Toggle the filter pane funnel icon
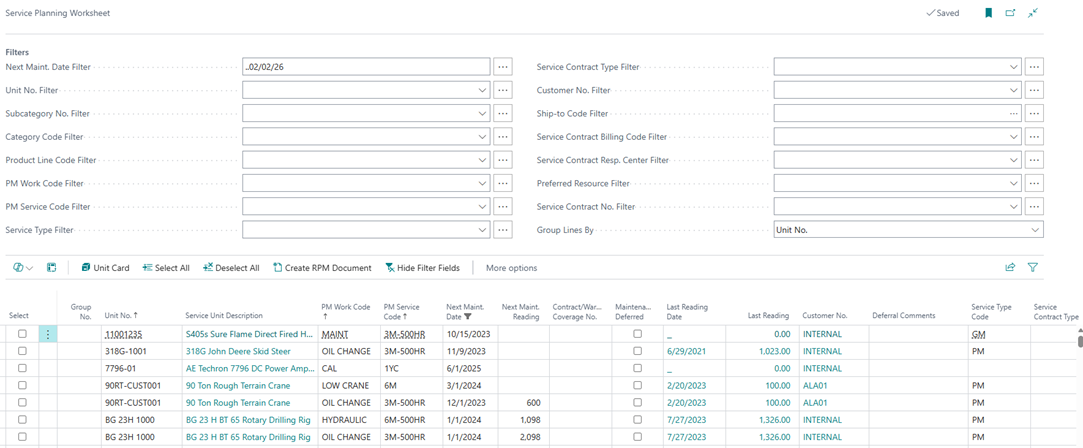Image resolution: width=1083 pixels, height=448 pixels. tap(1033, 267)
